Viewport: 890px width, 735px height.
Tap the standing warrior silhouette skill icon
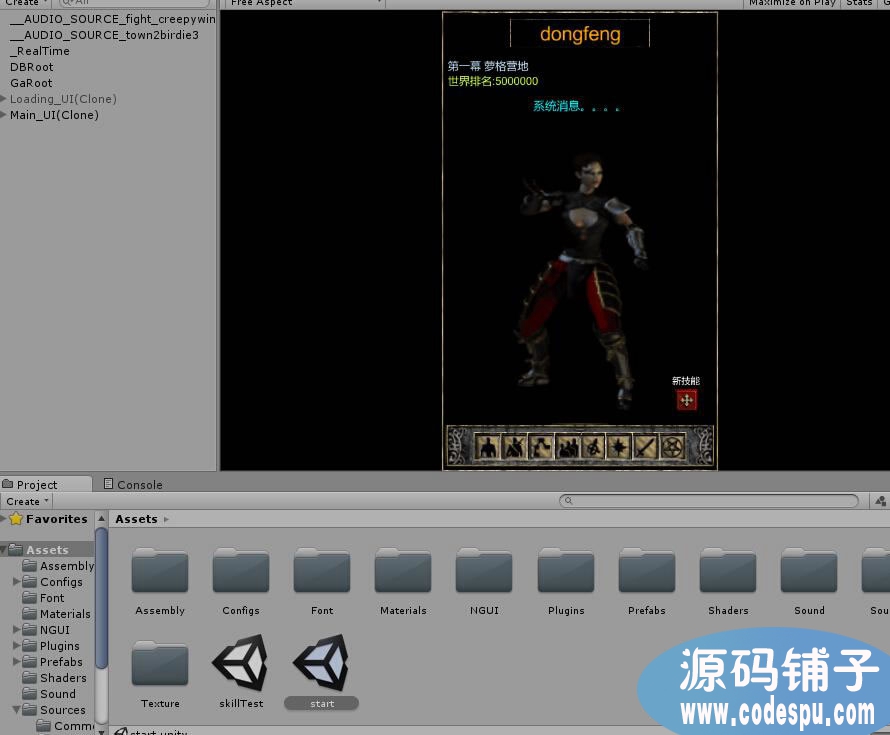[x=487, y=447]
